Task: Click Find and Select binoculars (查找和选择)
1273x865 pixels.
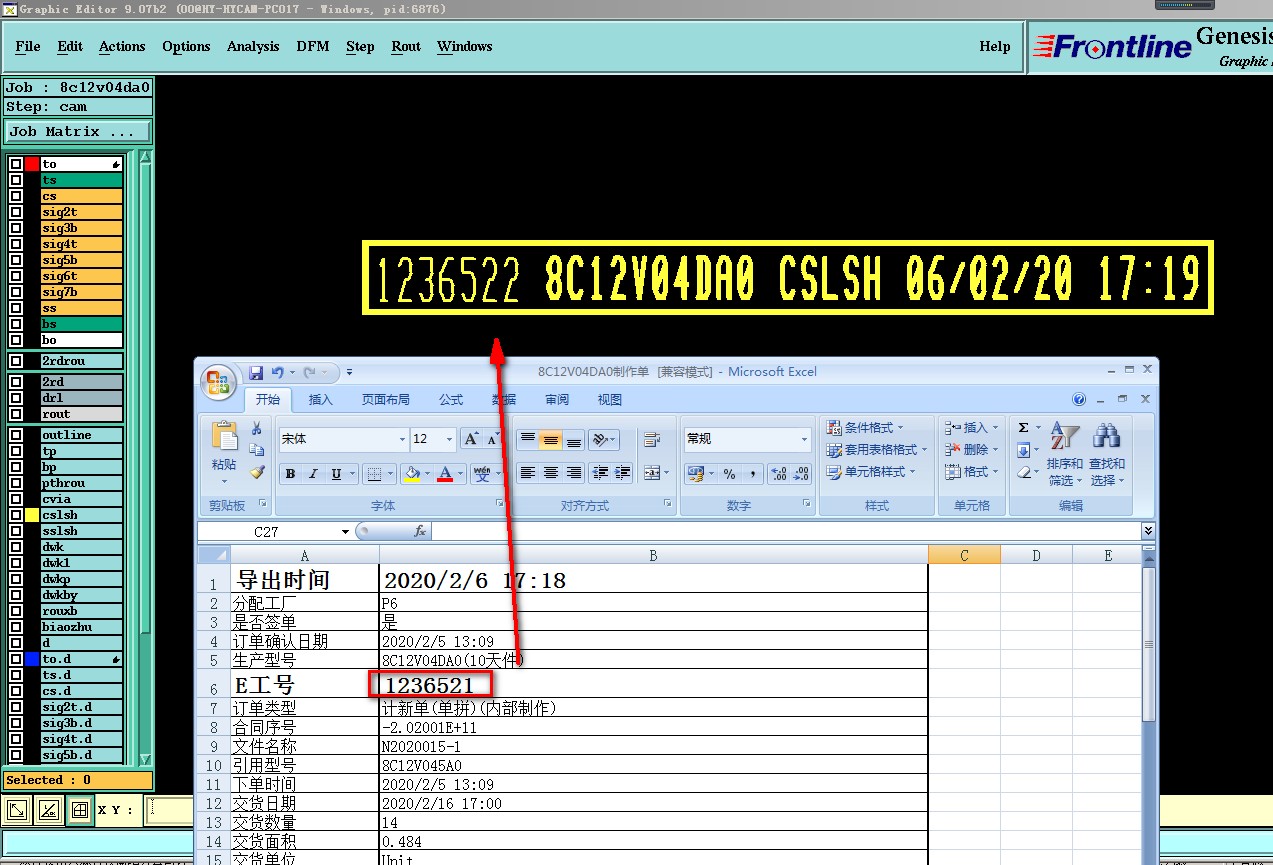Action: pos(1107,454)
